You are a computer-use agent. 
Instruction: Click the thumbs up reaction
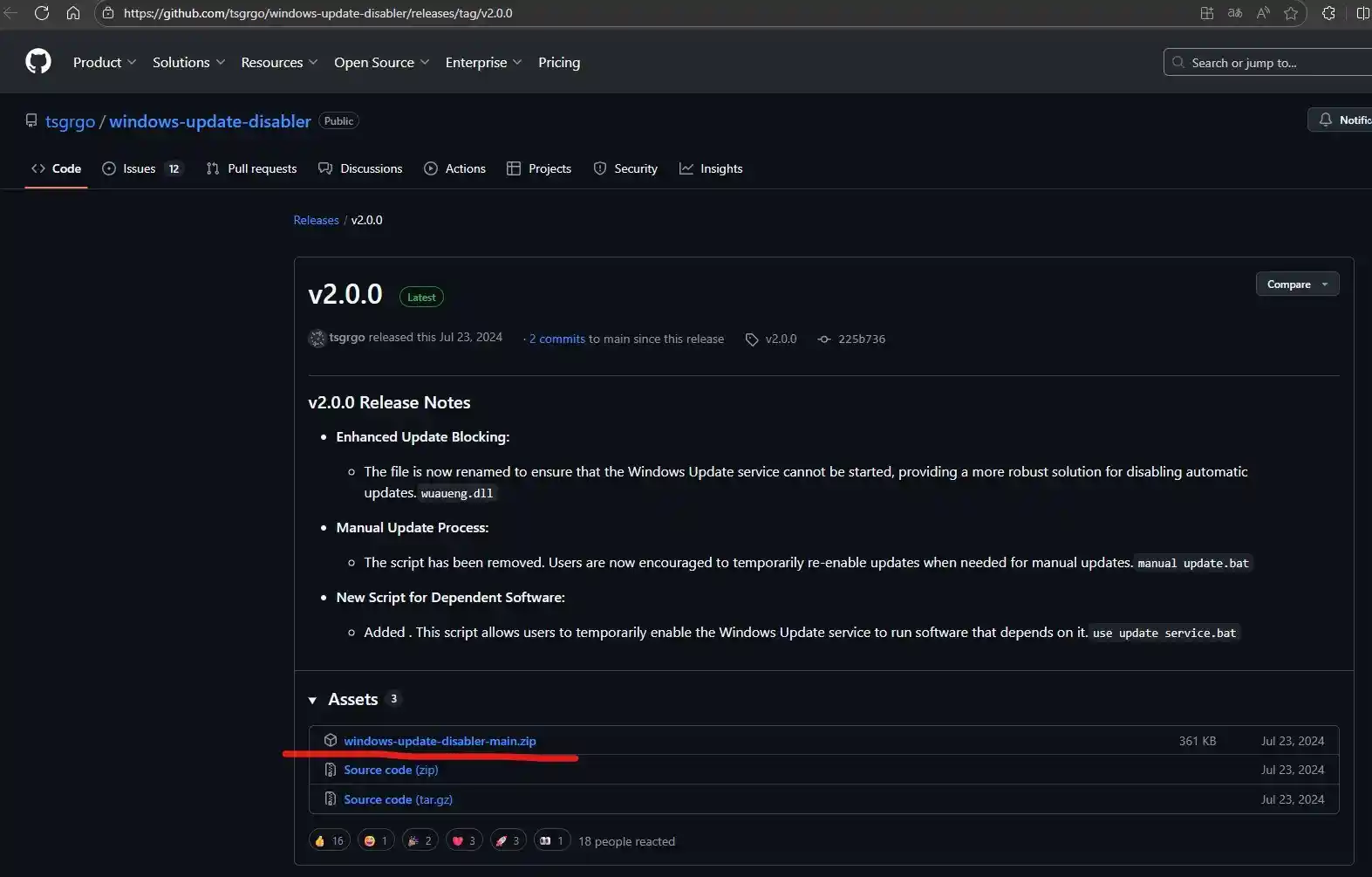(x=330, y=841)
